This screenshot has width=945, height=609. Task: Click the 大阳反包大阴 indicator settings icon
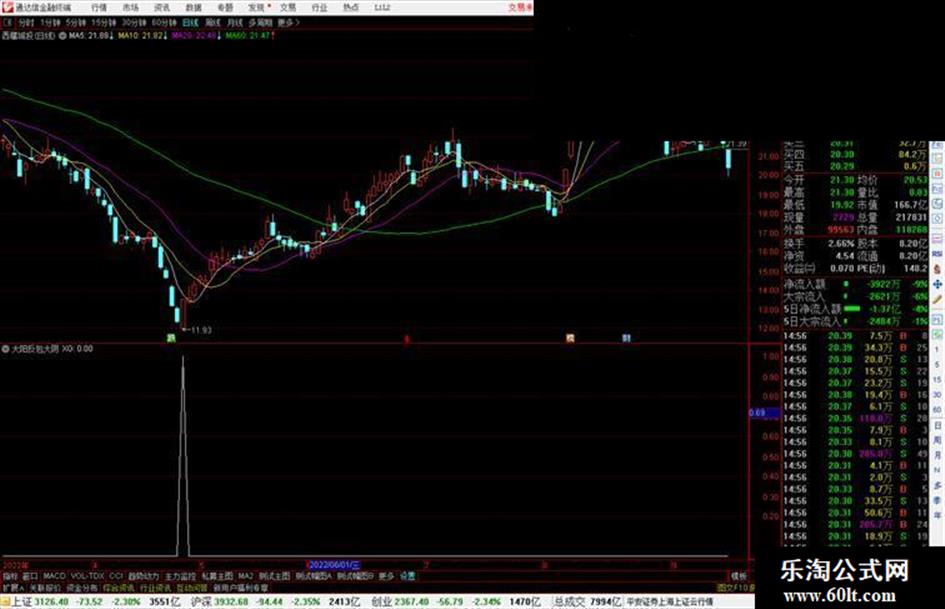coord(5,349)
